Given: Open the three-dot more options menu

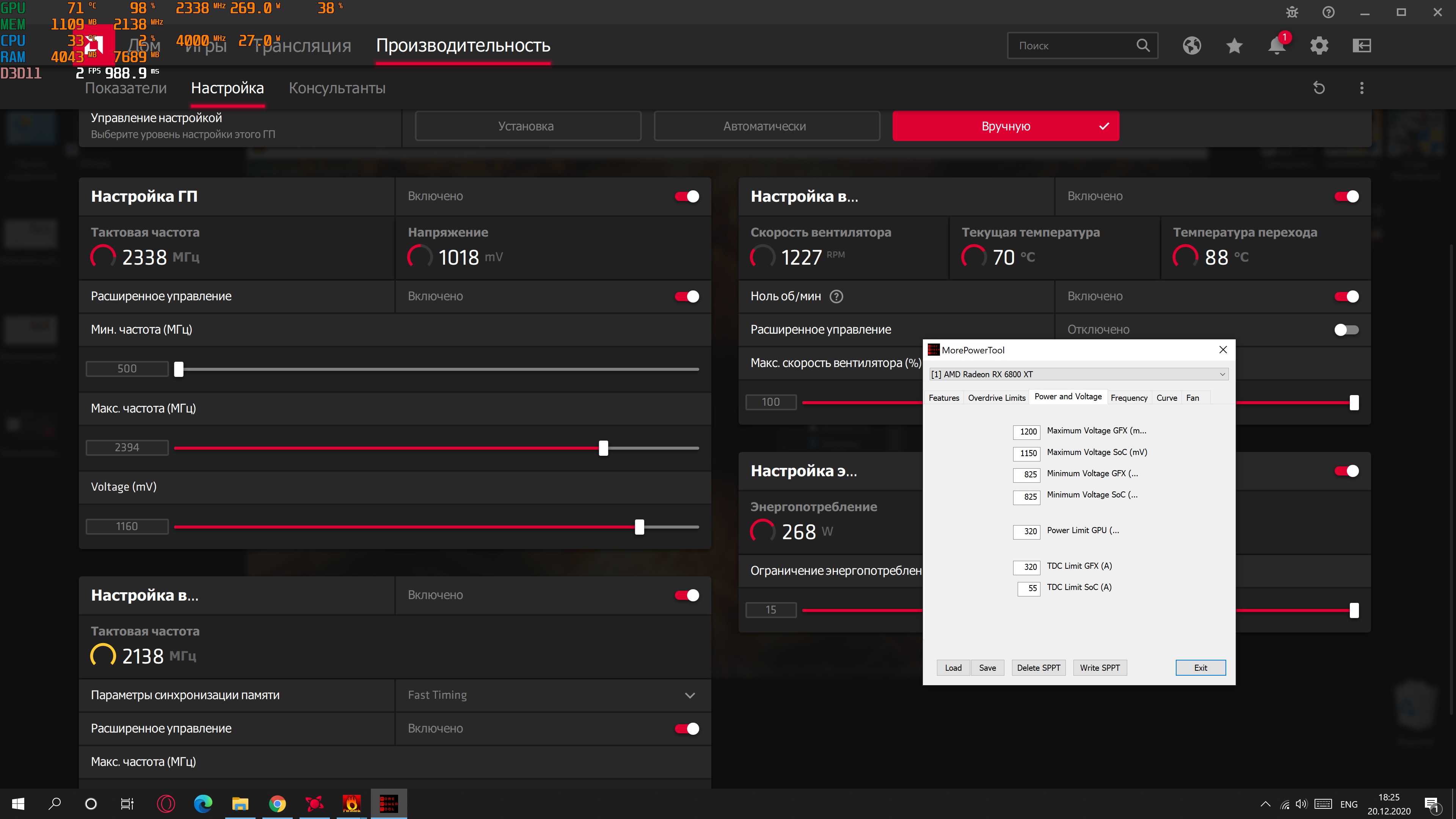Looking at the screenshot, I should point(1362,88).
